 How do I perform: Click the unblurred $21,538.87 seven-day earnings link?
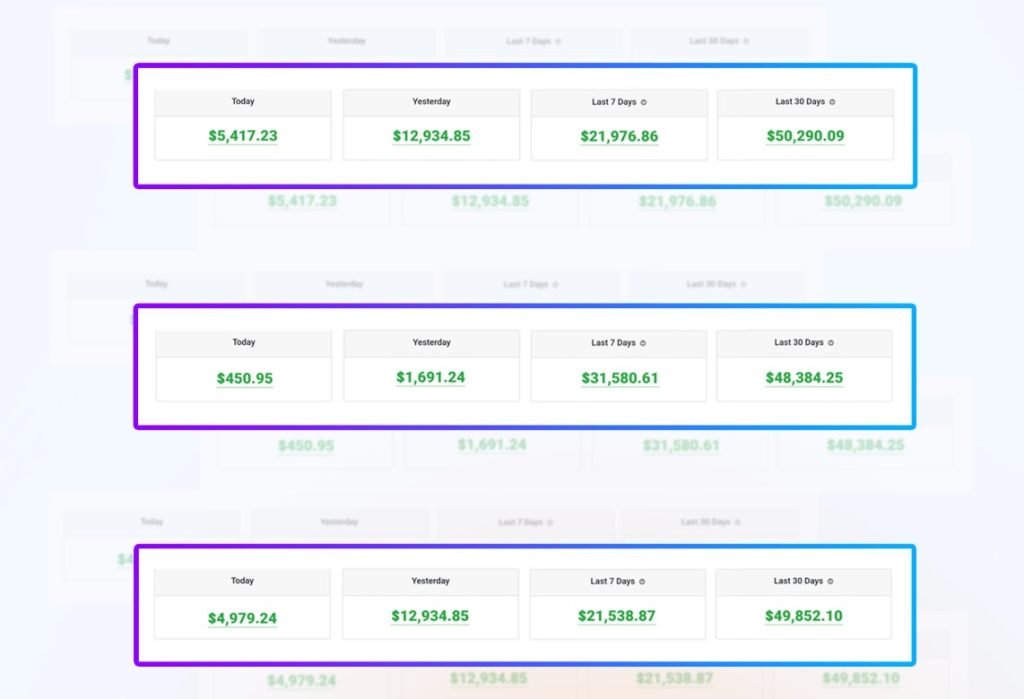pos(617,616)
